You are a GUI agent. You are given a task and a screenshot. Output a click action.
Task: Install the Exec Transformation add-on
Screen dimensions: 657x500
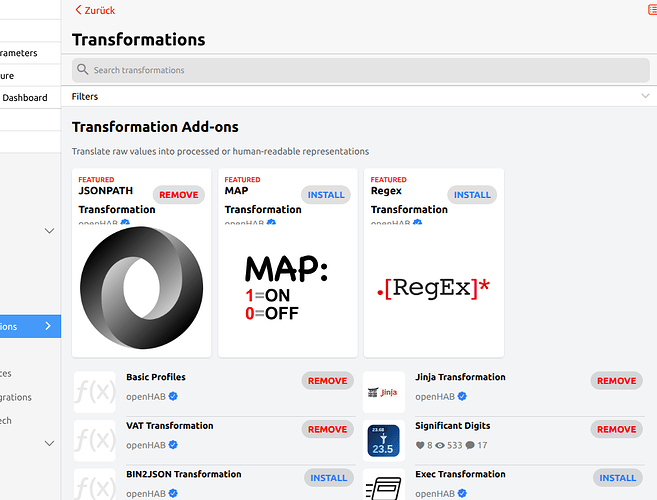point(618,478)
